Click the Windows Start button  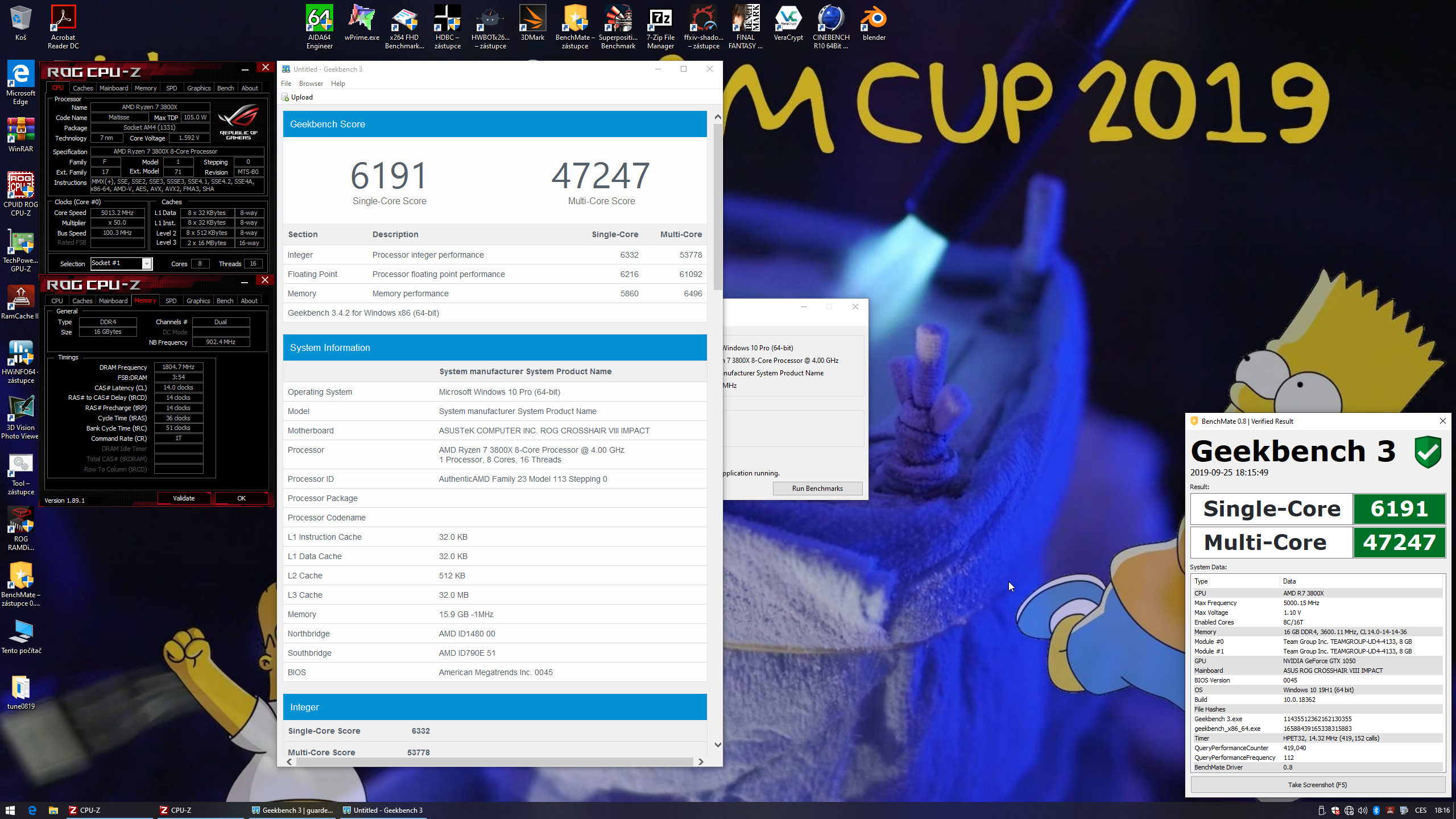coord(10,810)
